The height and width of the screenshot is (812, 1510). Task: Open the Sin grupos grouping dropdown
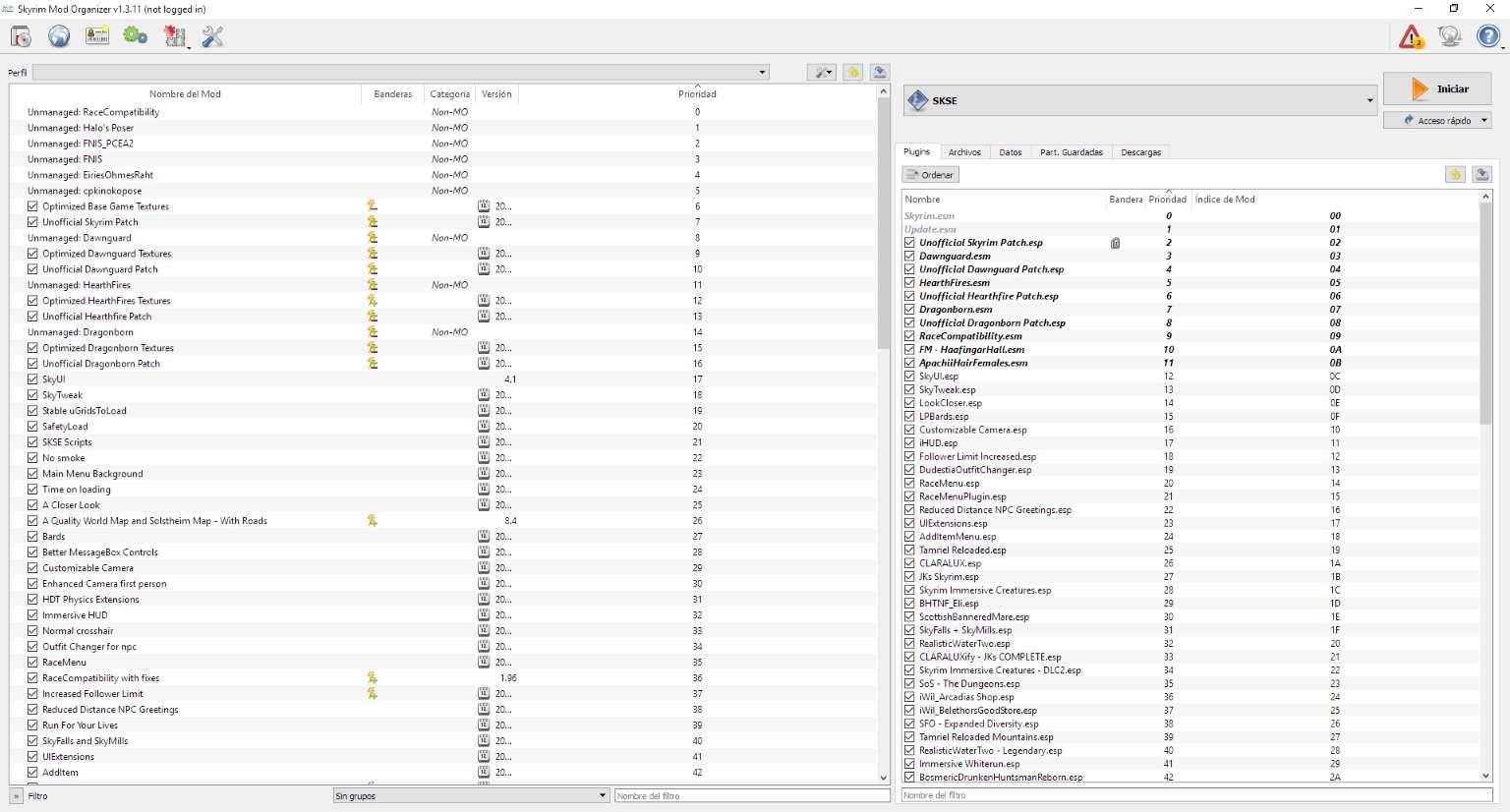tap(601, 796)
